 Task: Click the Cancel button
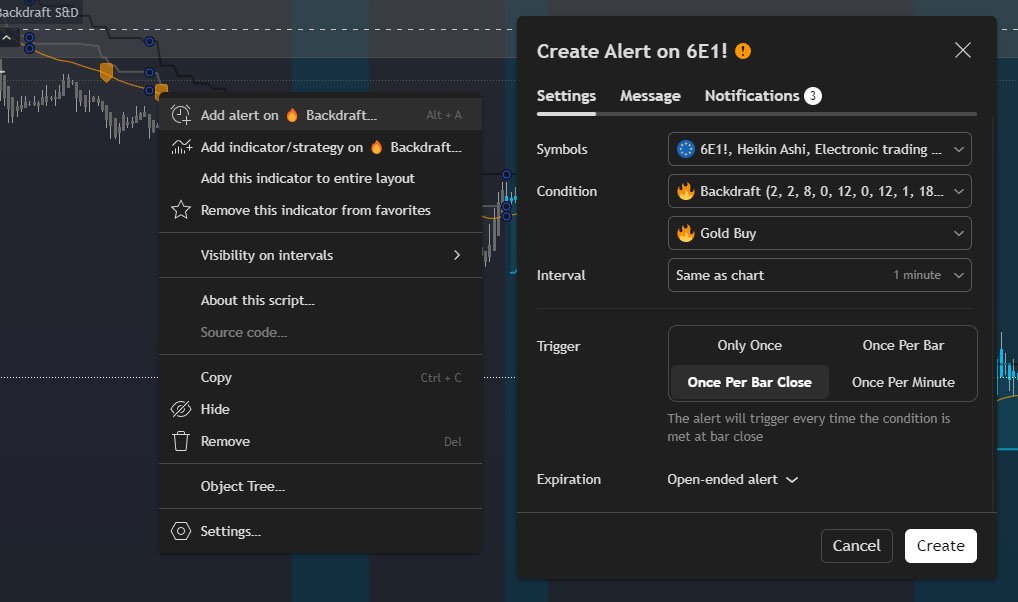pyautogui.click(x=856, y=546)
